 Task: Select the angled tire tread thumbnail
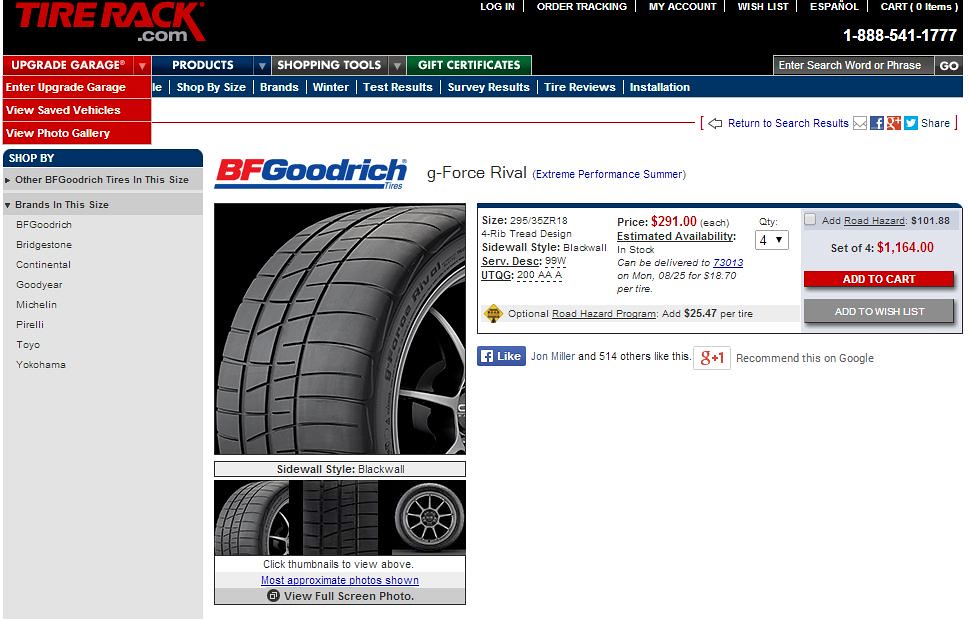click(x=252, y=518)
